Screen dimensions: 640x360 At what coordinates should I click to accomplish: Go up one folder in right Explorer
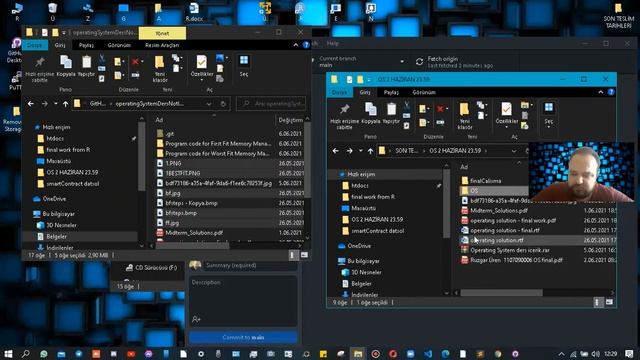click(x=370, y=151)
